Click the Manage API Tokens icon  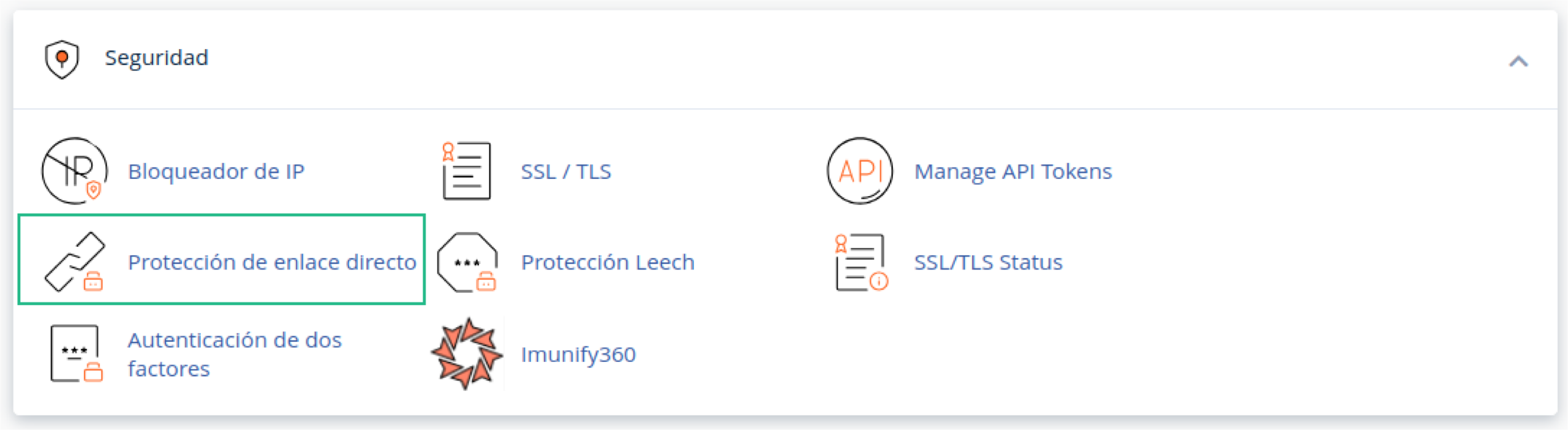pos(859,171)
